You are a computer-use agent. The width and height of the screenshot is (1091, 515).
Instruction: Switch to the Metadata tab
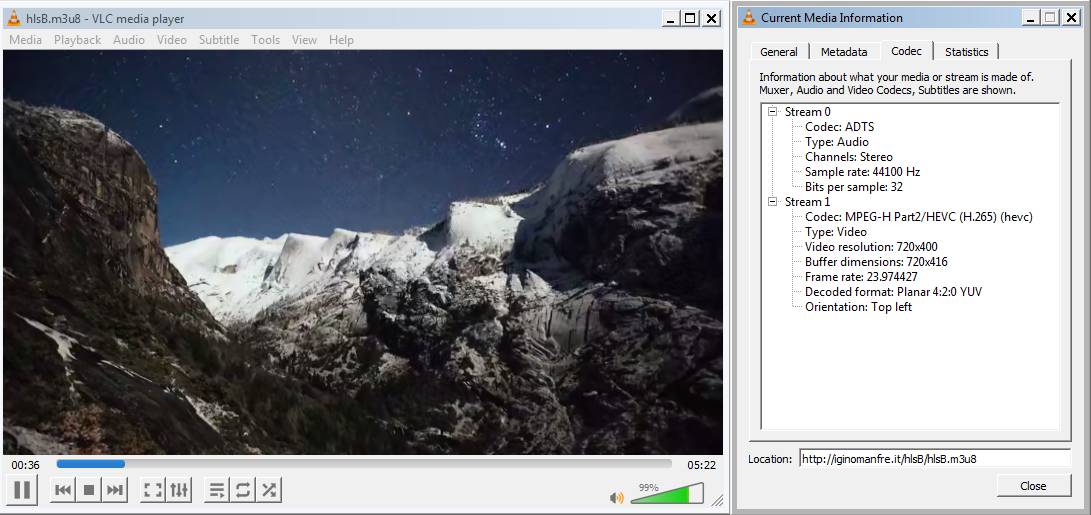point(844,52)
